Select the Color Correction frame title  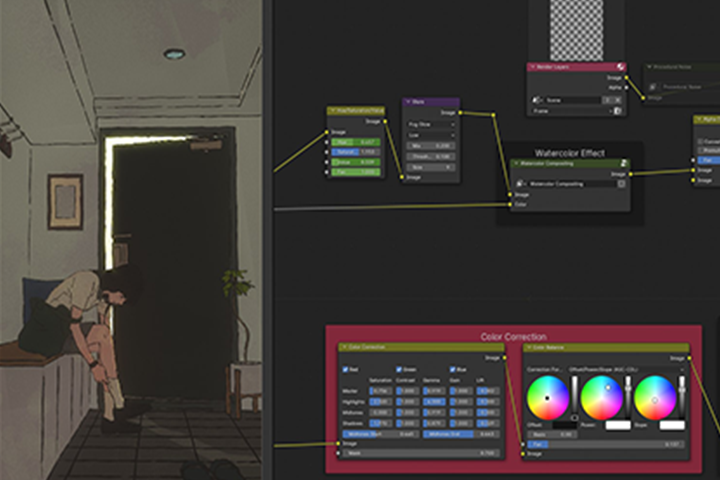click(513, 337)
